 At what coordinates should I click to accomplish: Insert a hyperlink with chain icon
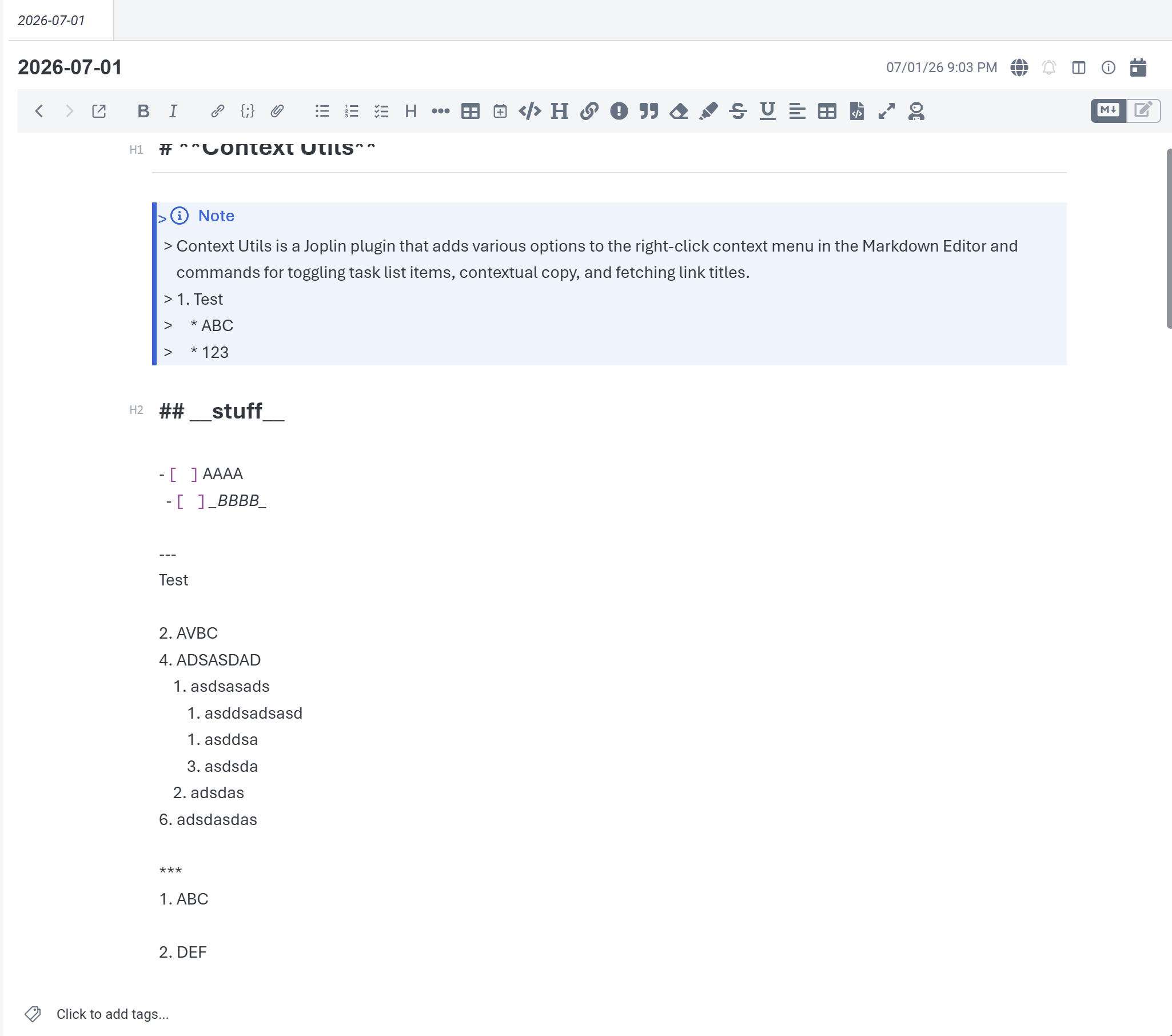tap(217, 111)
